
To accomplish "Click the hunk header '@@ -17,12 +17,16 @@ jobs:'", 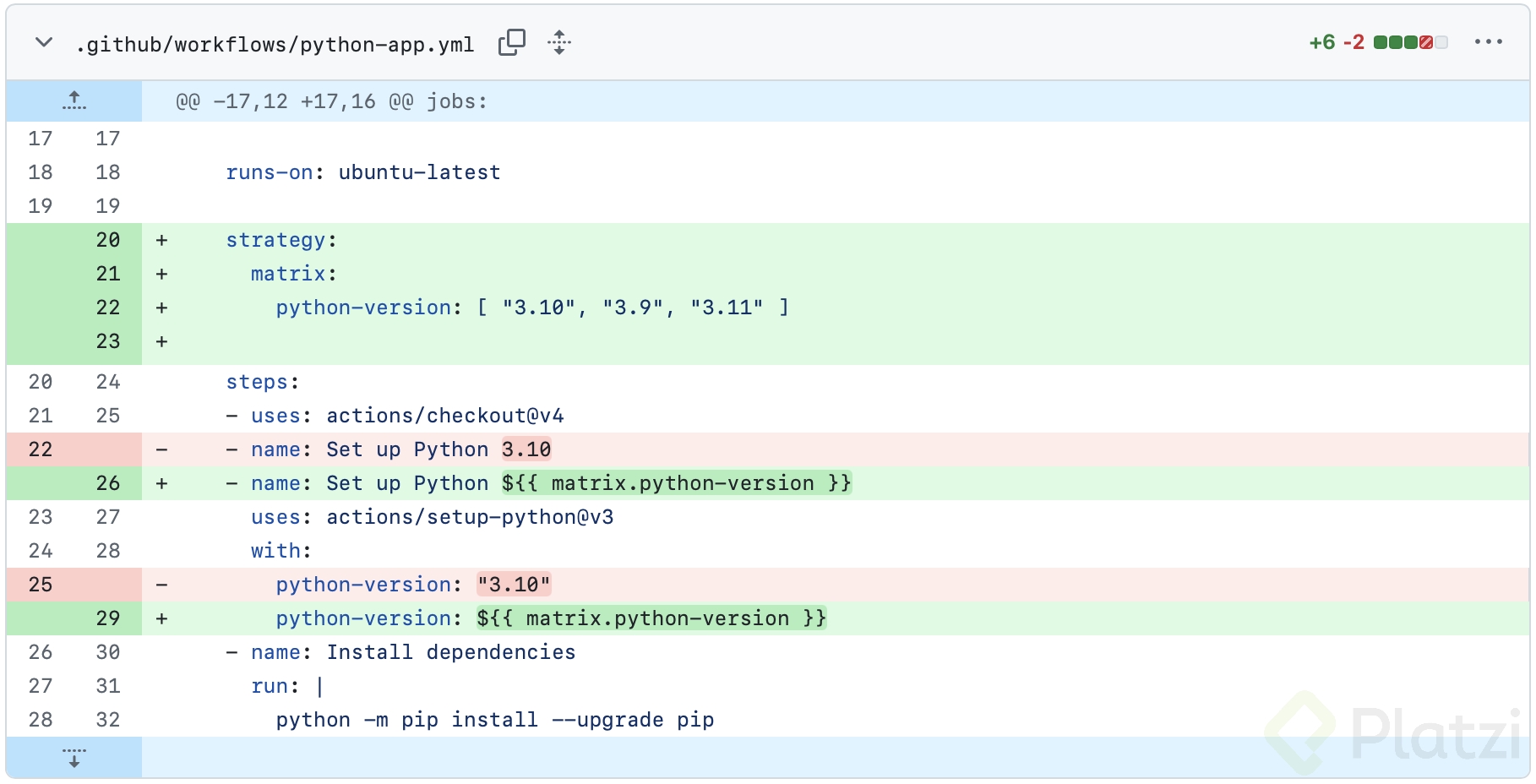I will (331, 101).
